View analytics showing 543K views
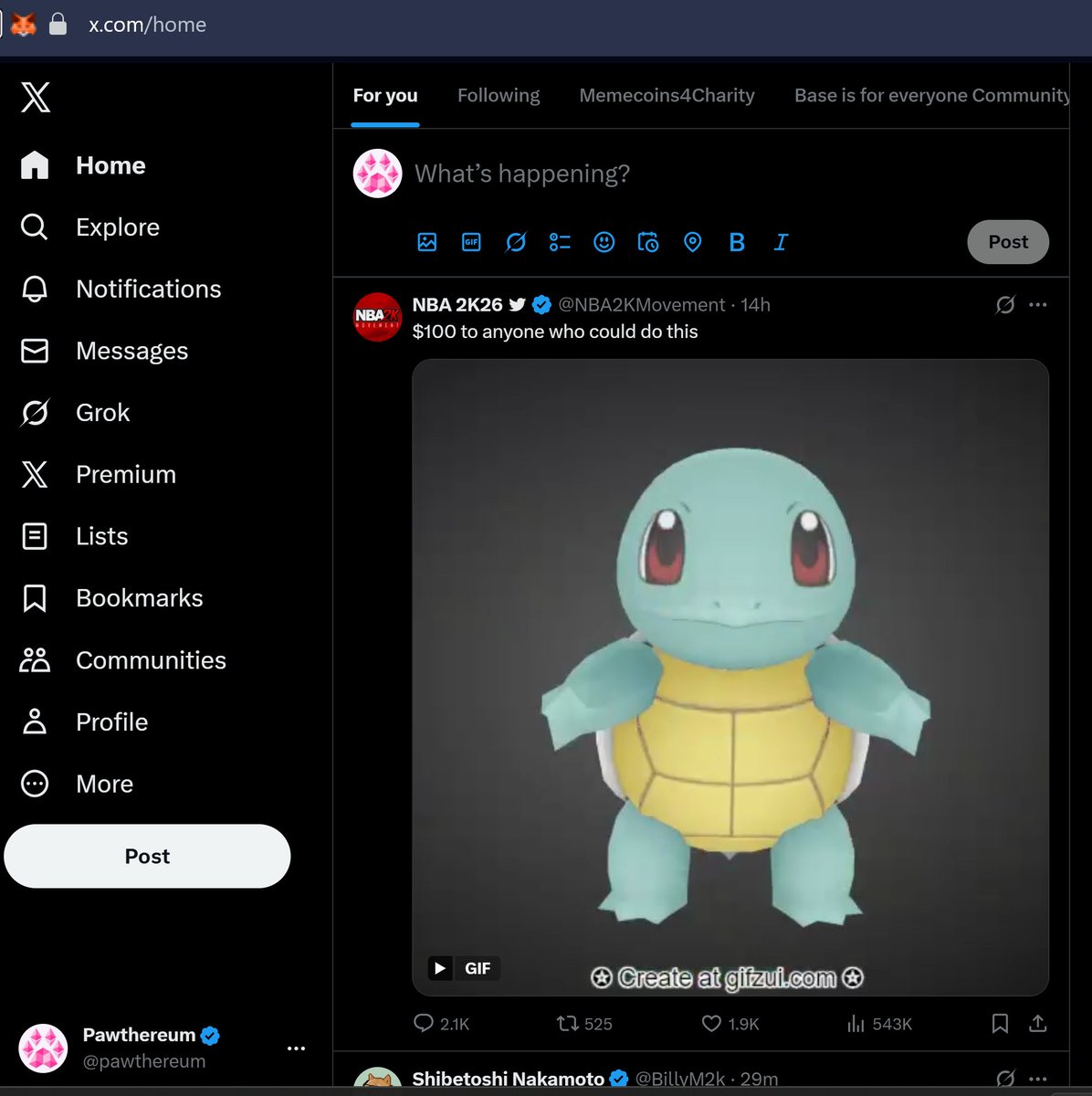The image size is (1092, 1096). [879, 1024]
